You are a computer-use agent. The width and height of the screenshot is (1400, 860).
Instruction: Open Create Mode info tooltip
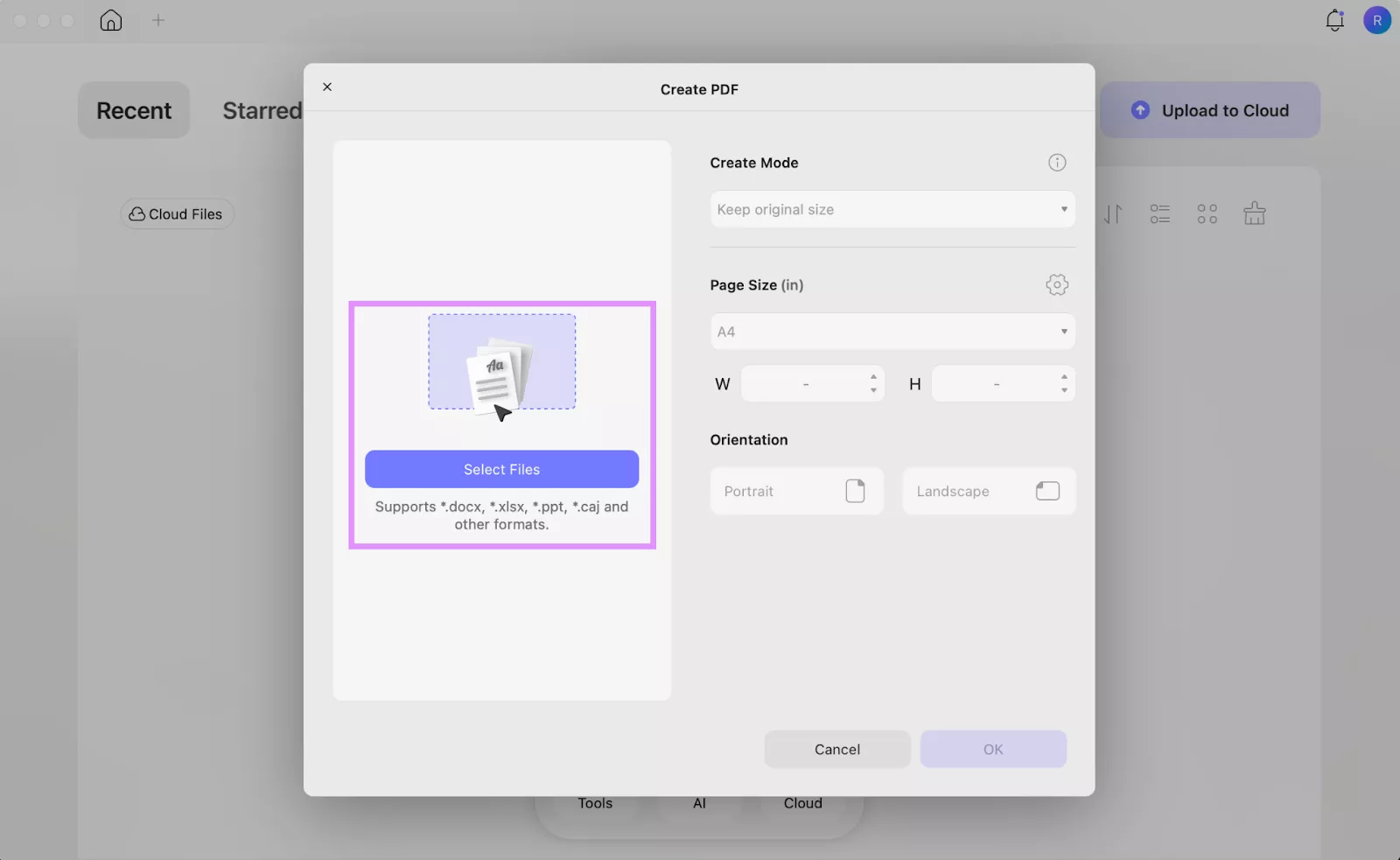pyautogui.click(x=1057, y=162)
